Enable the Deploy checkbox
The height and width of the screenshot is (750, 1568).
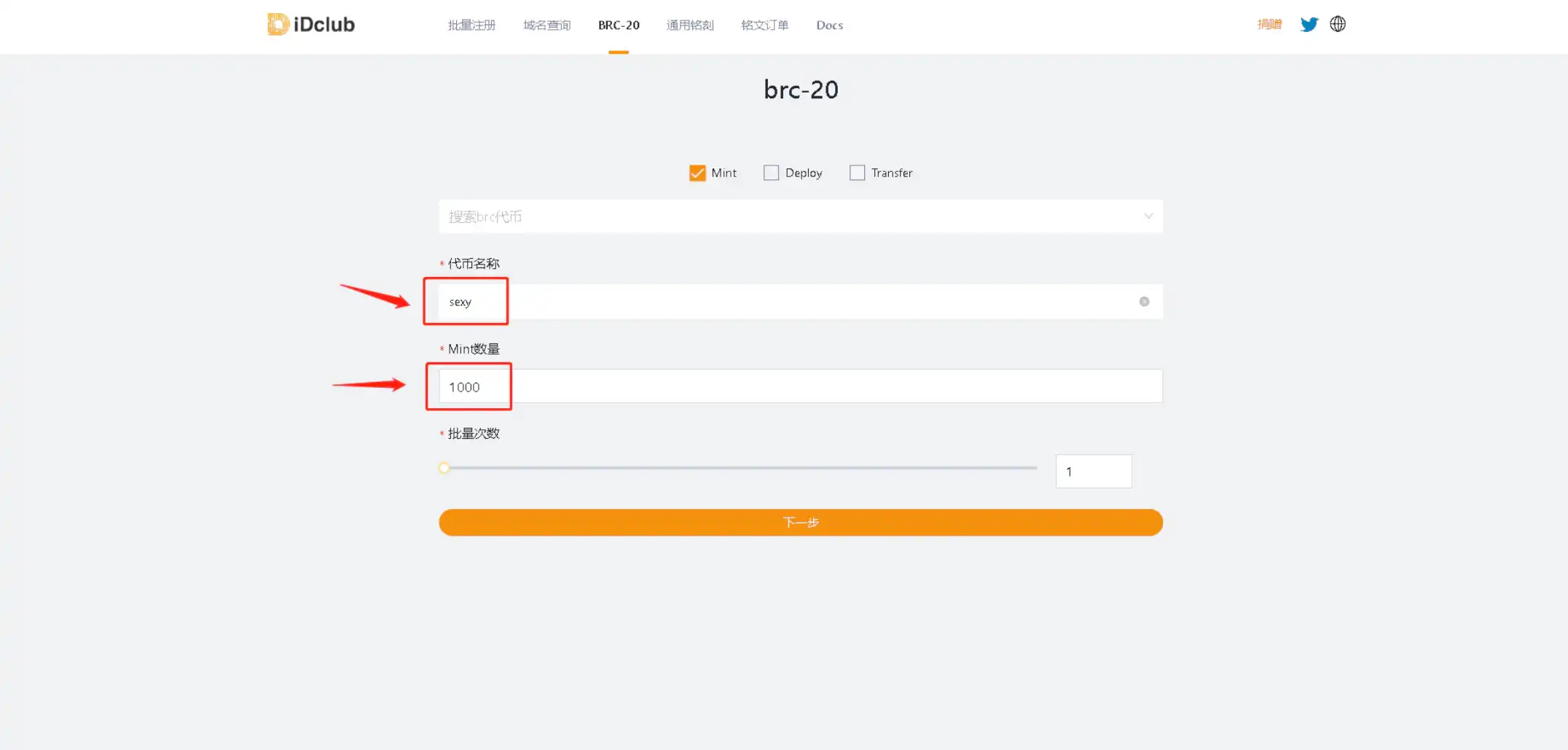coord(771,172)
